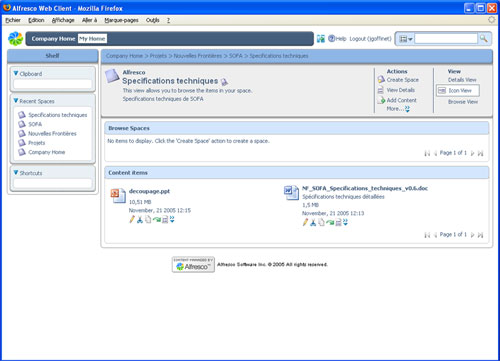The image size is (500, 361).
Task: Go to first page in Content items pager
Action: click(427, 235)
